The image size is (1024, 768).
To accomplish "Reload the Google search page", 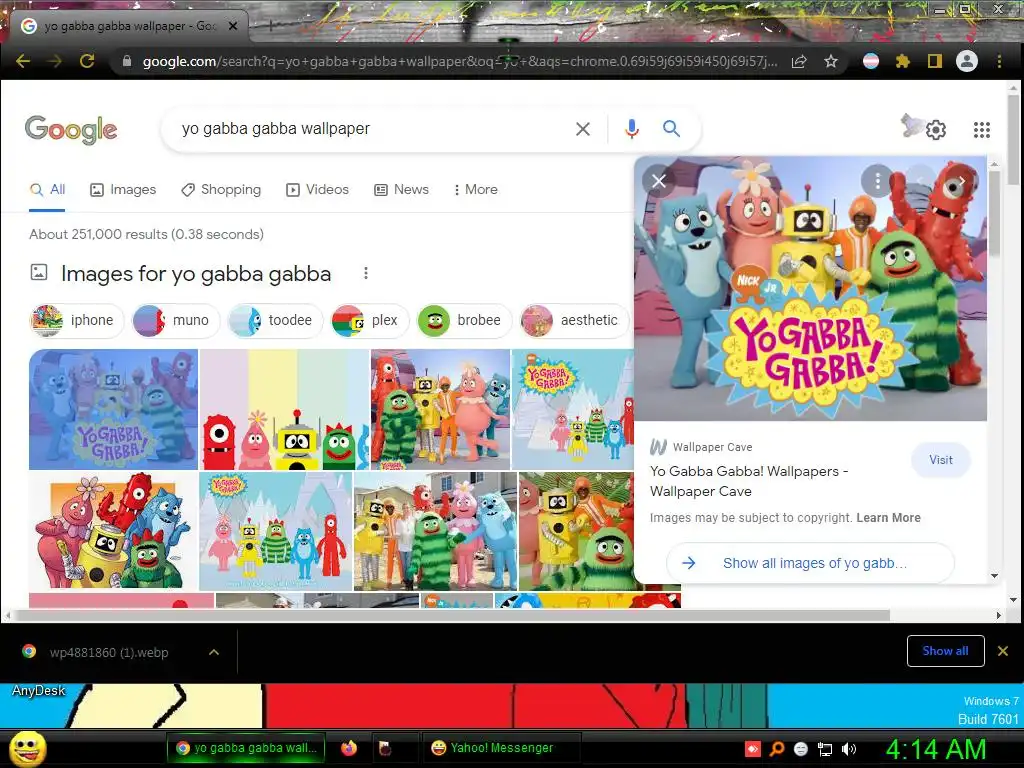I will click(87, 61).
